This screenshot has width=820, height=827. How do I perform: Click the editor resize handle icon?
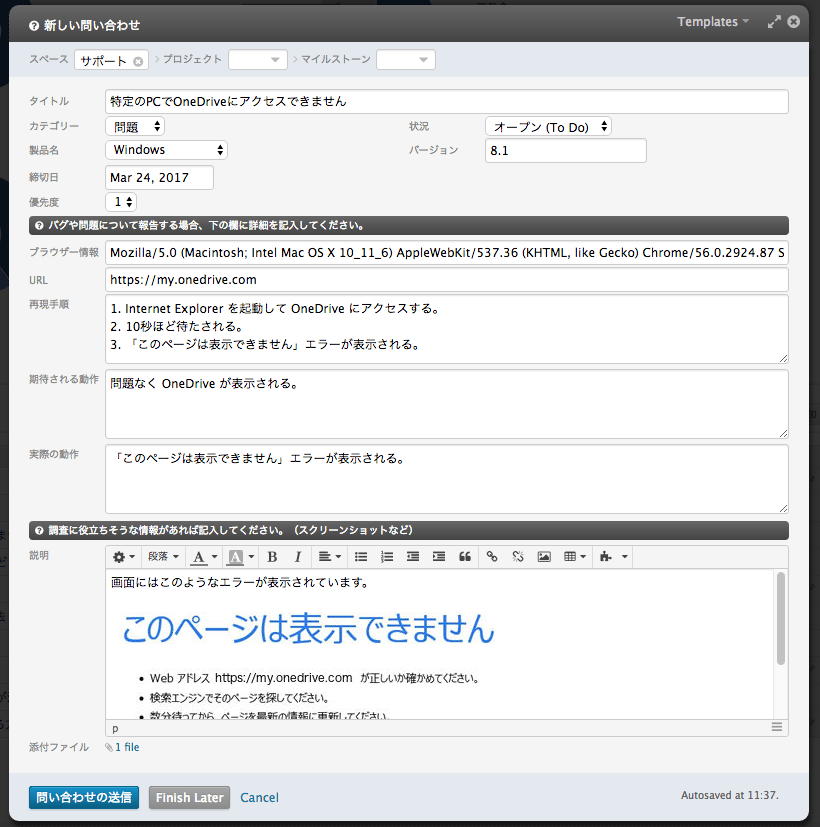[x=777, y=727]
